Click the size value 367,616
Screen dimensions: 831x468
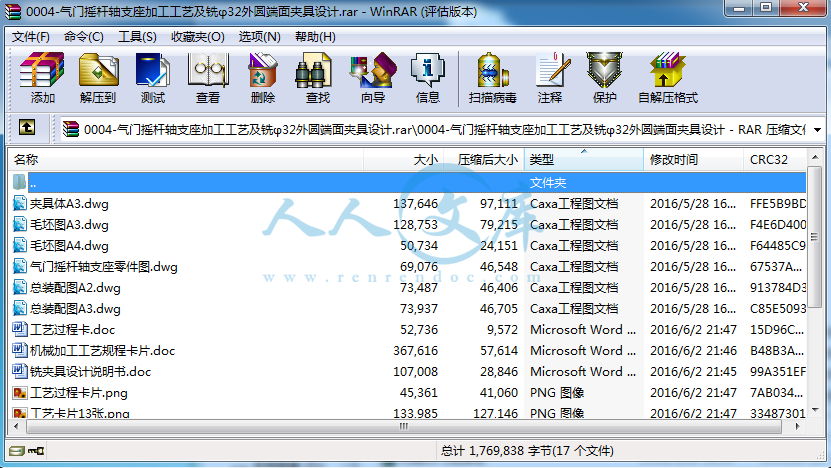pyautogui.click(x=416, y=351)
